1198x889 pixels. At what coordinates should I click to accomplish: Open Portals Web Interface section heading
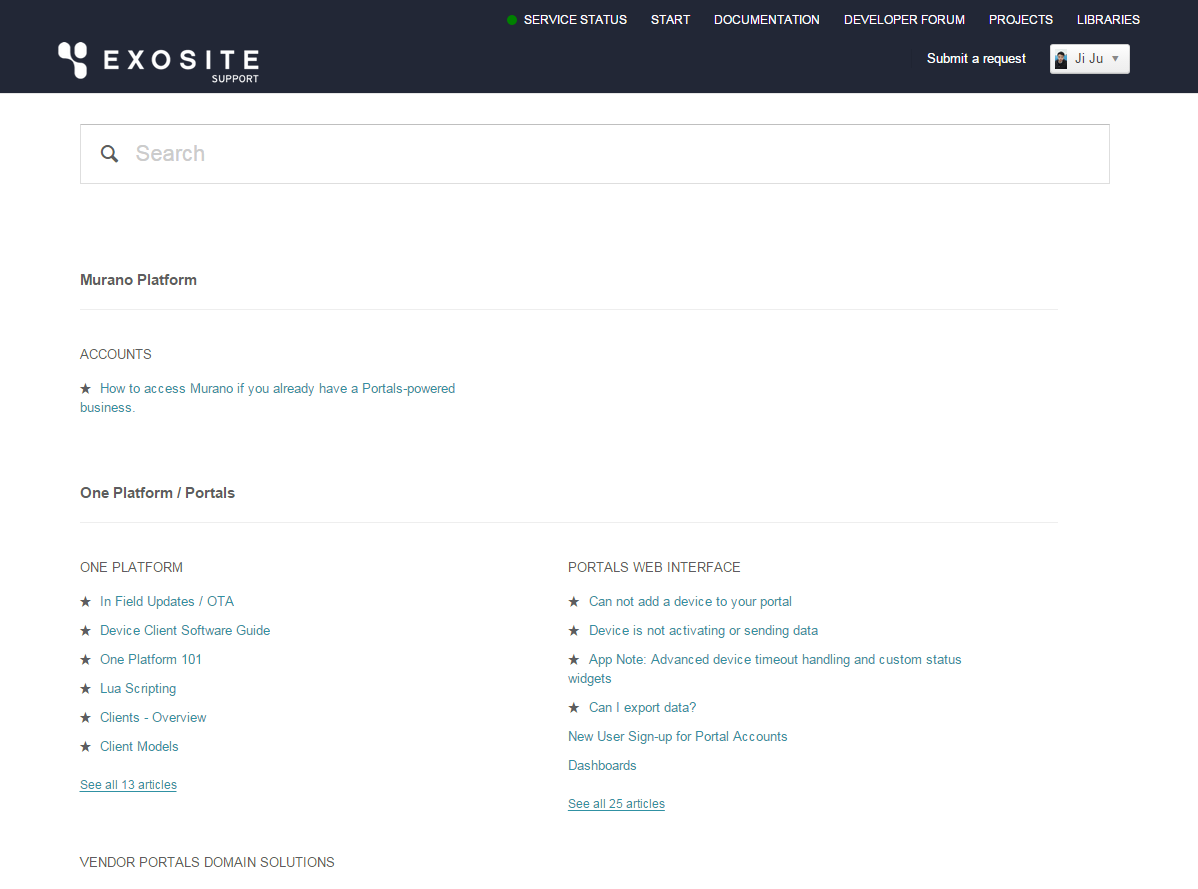tap(654, 567)
